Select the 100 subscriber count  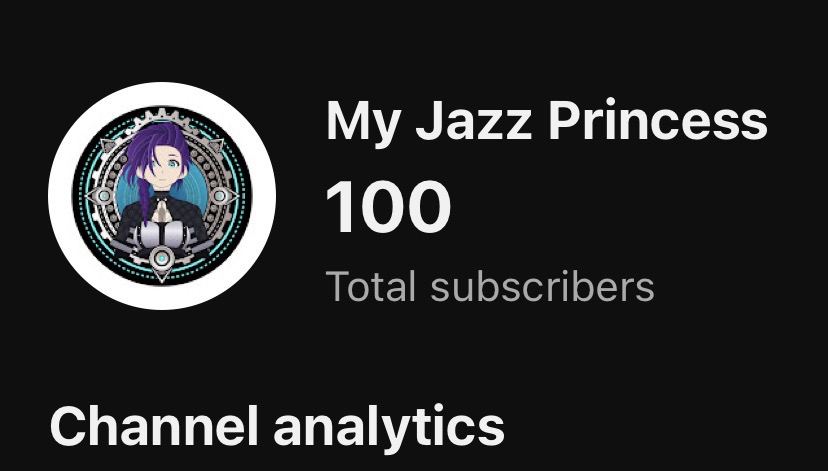[x=388, y=207]
